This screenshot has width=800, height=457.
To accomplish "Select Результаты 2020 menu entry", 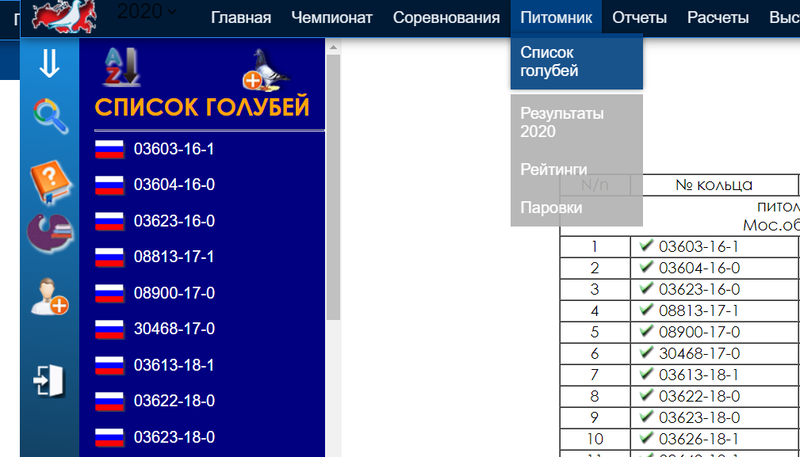I will click(x=577, y=122).
